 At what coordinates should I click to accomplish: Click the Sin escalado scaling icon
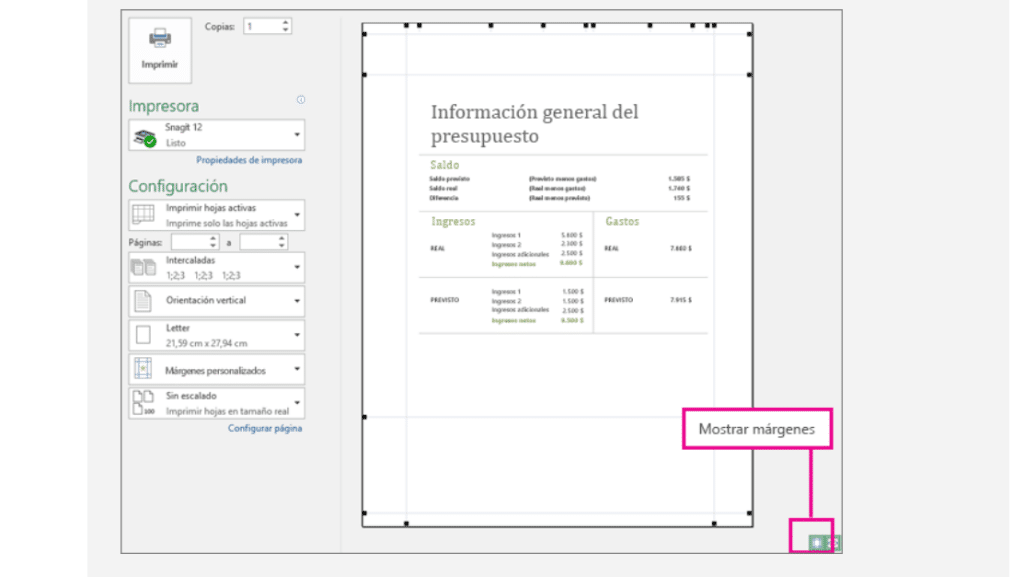(x=144, y=403)
